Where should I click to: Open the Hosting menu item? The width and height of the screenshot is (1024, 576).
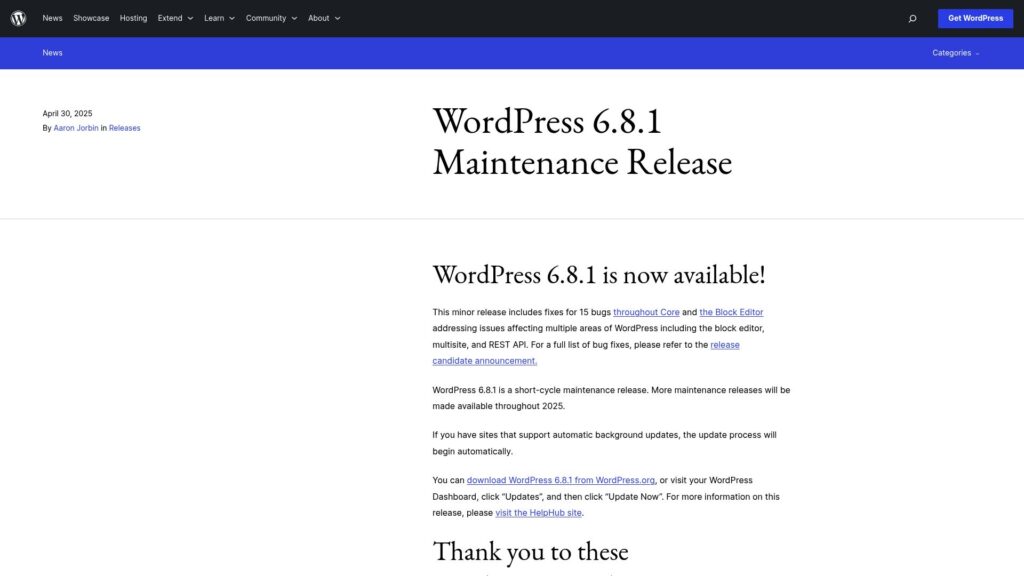tap(133, 18)
